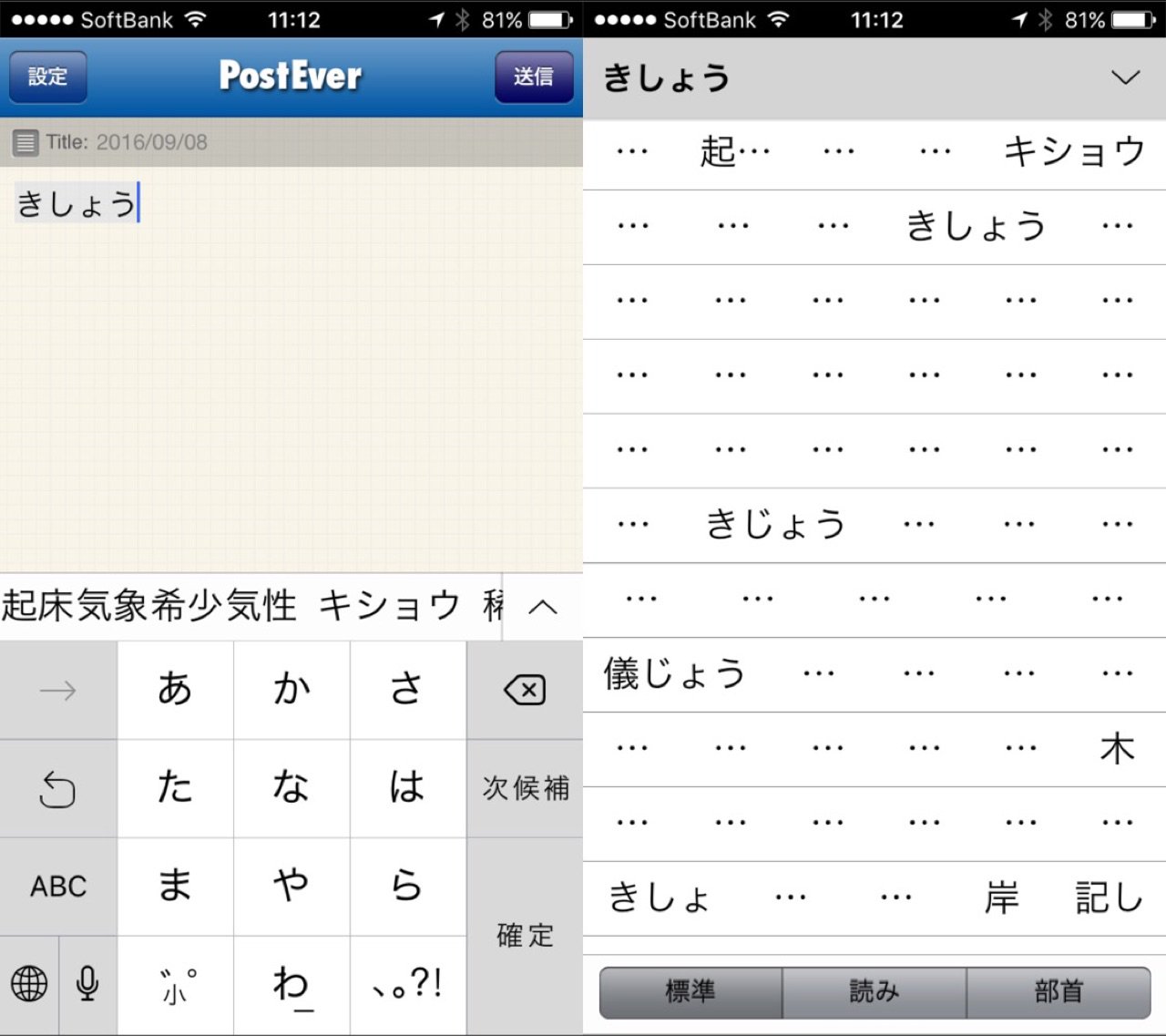The height and width of the screenshot is (1036, 1166).
Task: Tap the 送信 send button
Action: [x=534, y=77]
